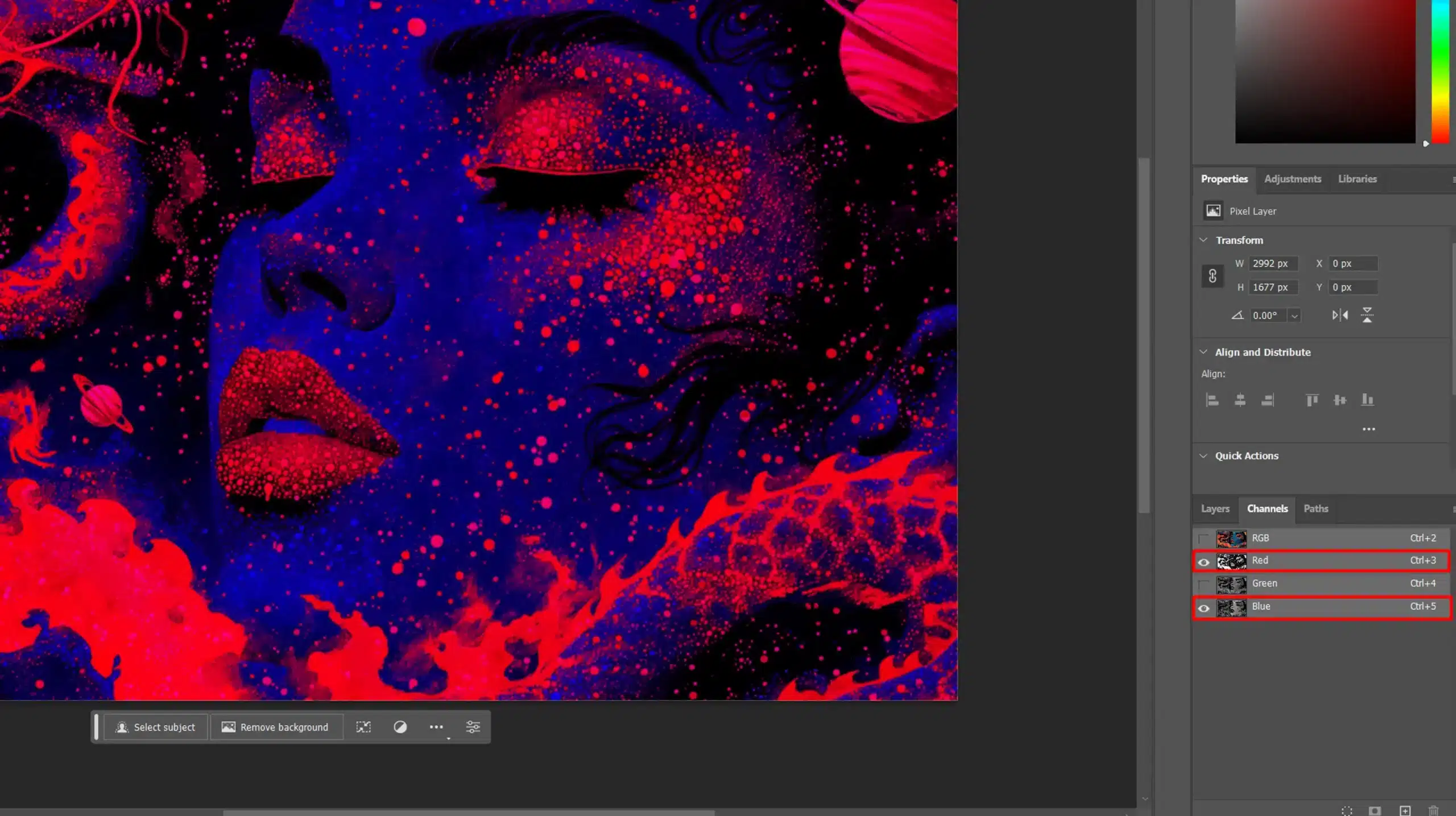The image size is (1456, 816).
Task: Toggle visibility of the RGB composite channel
Action: (x=1203, y=537)
